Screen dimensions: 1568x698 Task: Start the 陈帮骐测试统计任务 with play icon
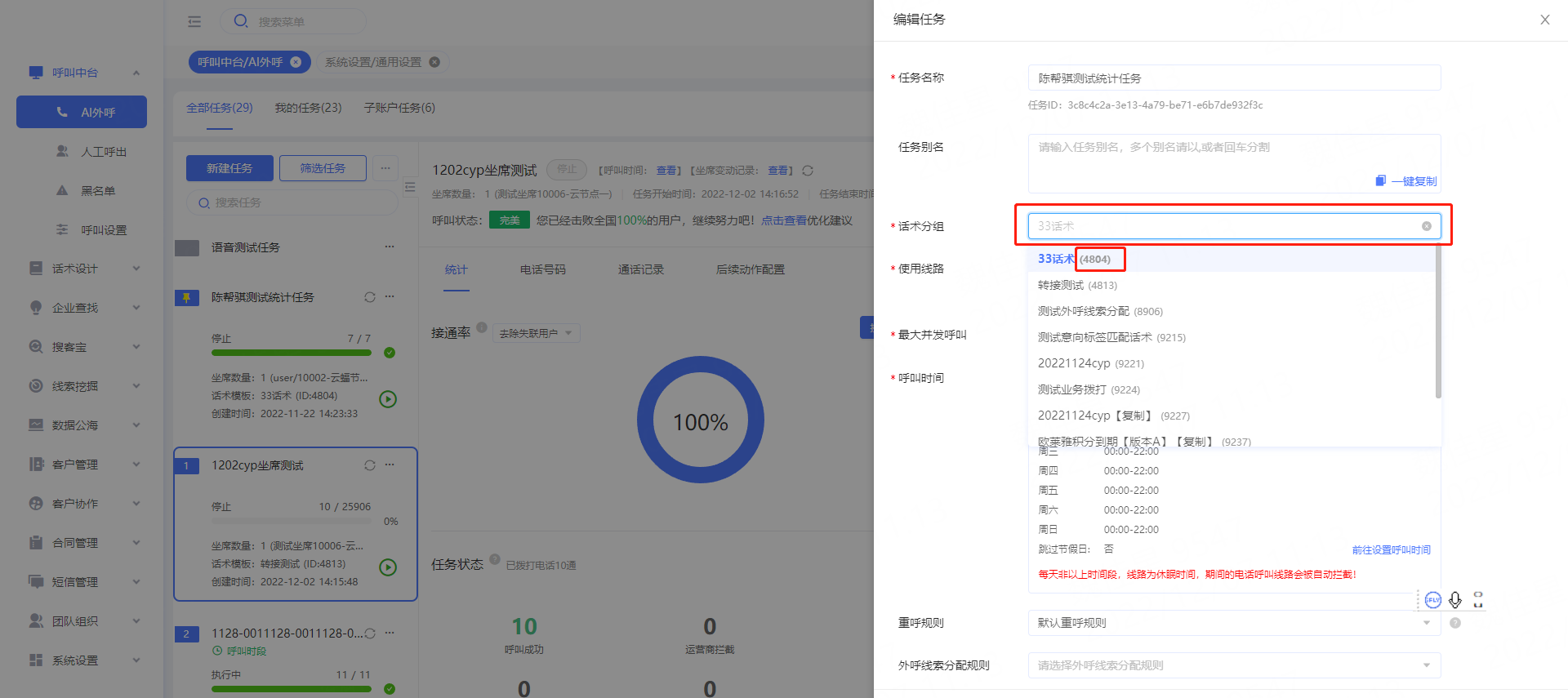point(388,399)
